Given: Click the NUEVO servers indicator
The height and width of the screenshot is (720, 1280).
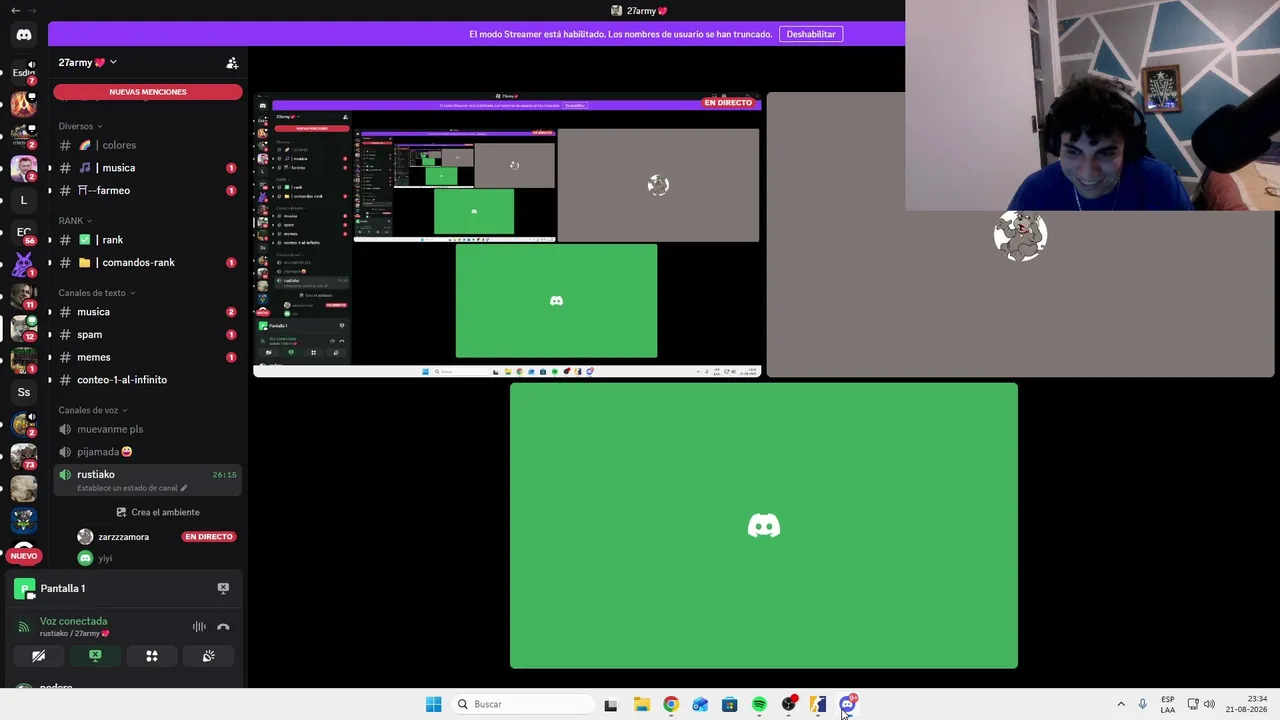Looking at the screenshot, I should coord(24,556).
